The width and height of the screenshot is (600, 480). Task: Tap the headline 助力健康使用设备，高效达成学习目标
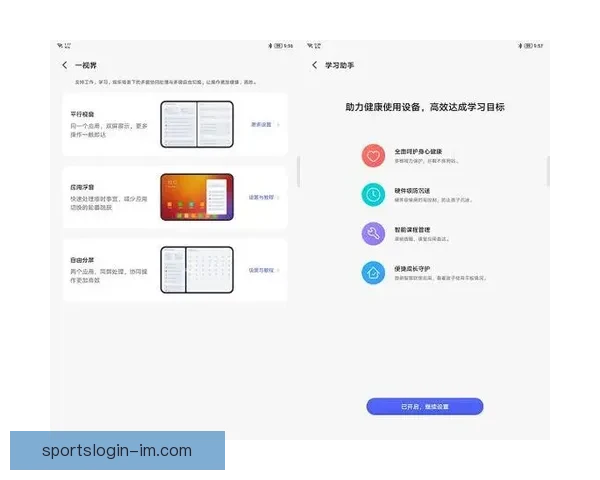(425, 107)
